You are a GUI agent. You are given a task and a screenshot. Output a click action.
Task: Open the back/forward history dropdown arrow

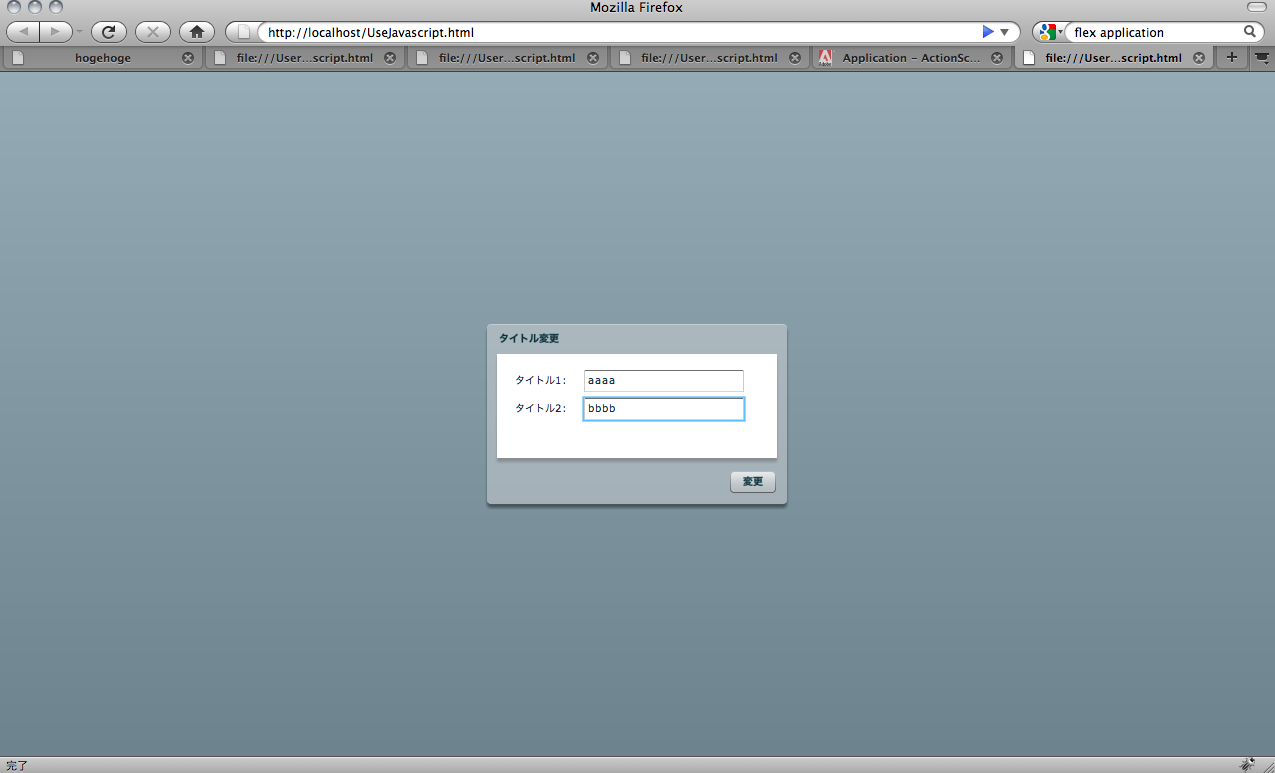coord(80,32)
